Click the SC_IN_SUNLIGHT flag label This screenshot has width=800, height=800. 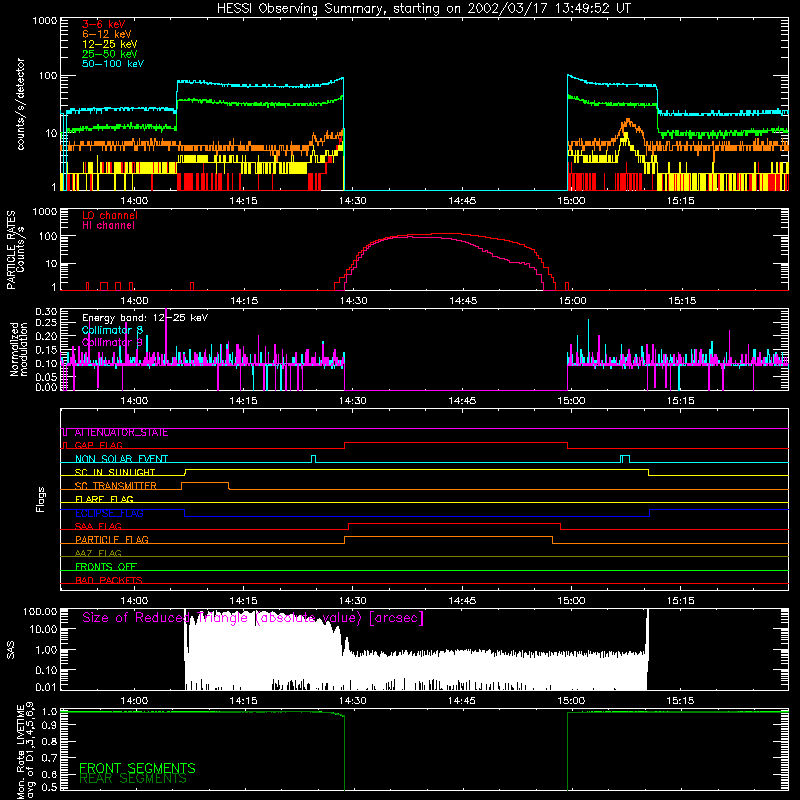[115, 472]
